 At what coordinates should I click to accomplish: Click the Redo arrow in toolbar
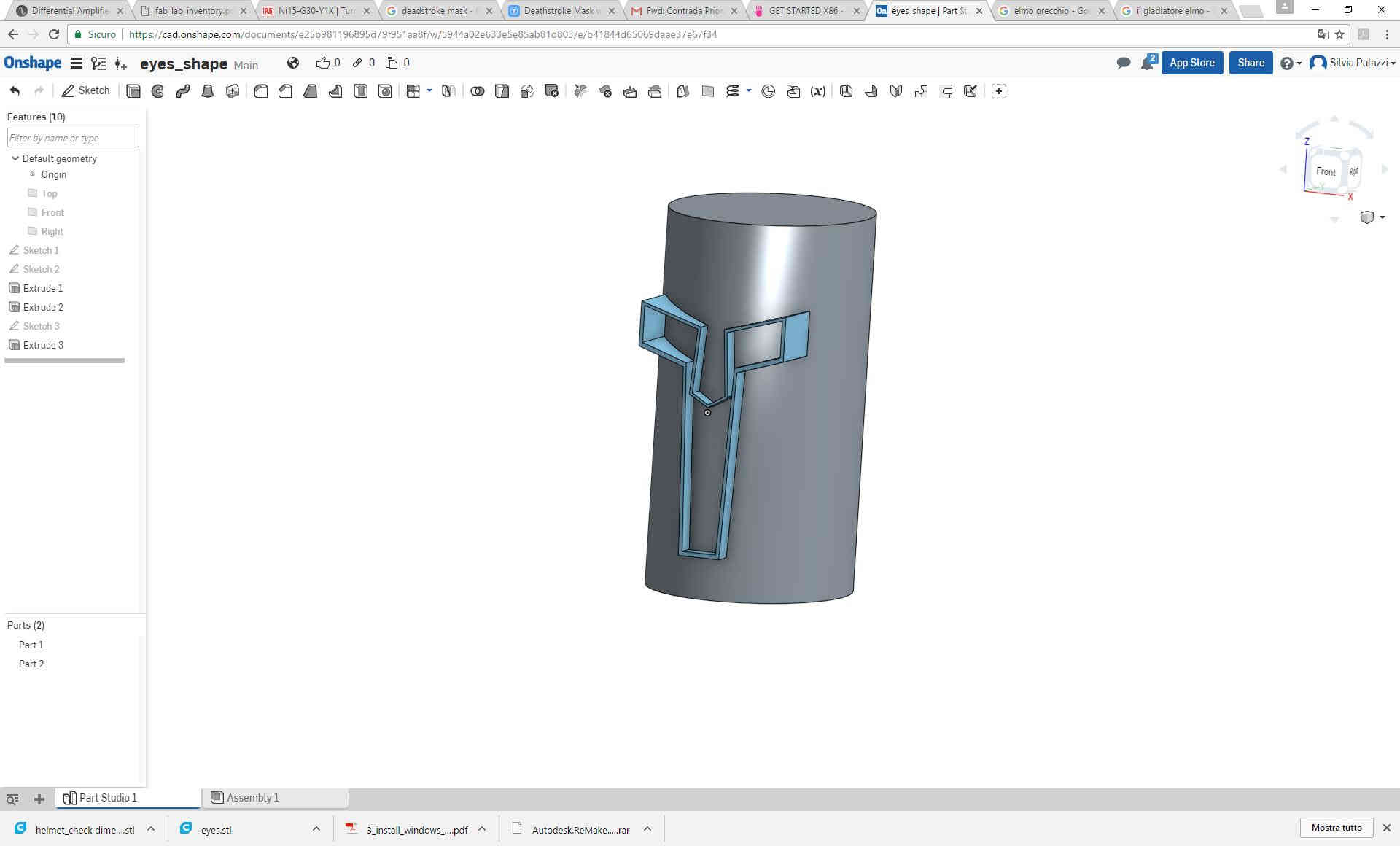(39, 91)
